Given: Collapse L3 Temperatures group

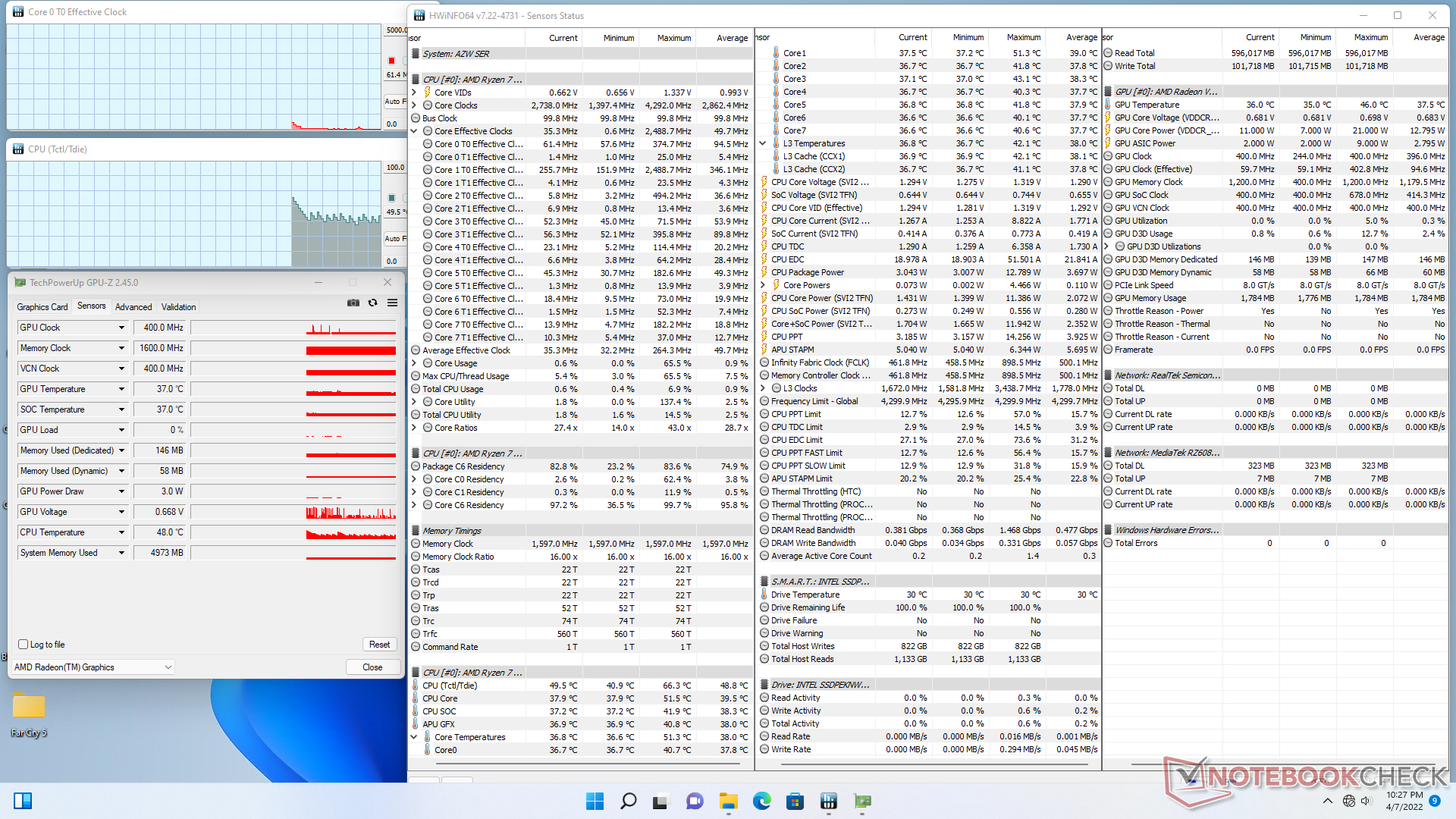Looking at the screenshot, I should tap(762, 143).
